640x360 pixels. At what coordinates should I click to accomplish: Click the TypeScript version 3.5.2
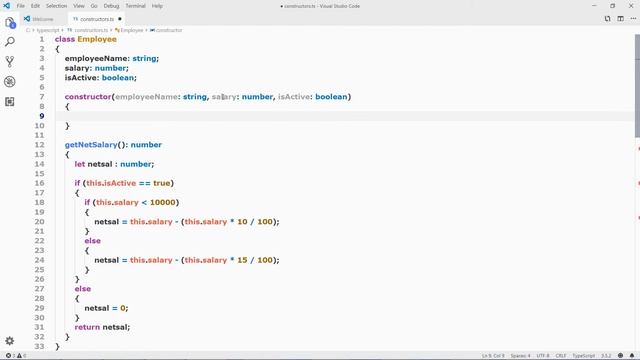606,356
